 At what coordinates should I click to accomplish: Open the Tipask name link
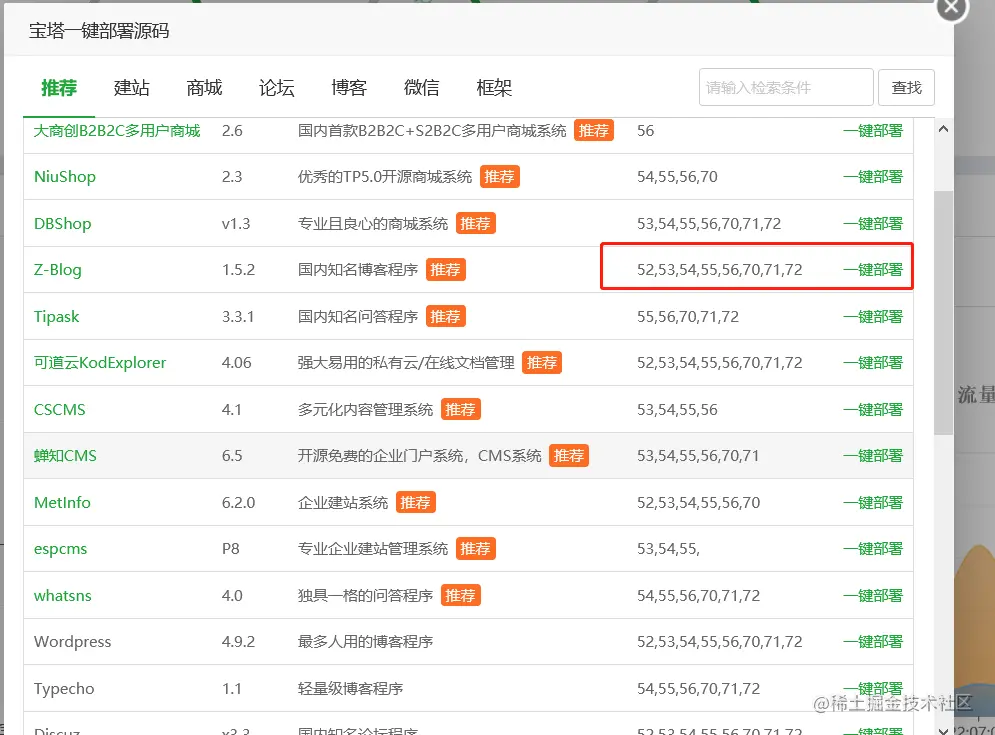click(56, 317)
